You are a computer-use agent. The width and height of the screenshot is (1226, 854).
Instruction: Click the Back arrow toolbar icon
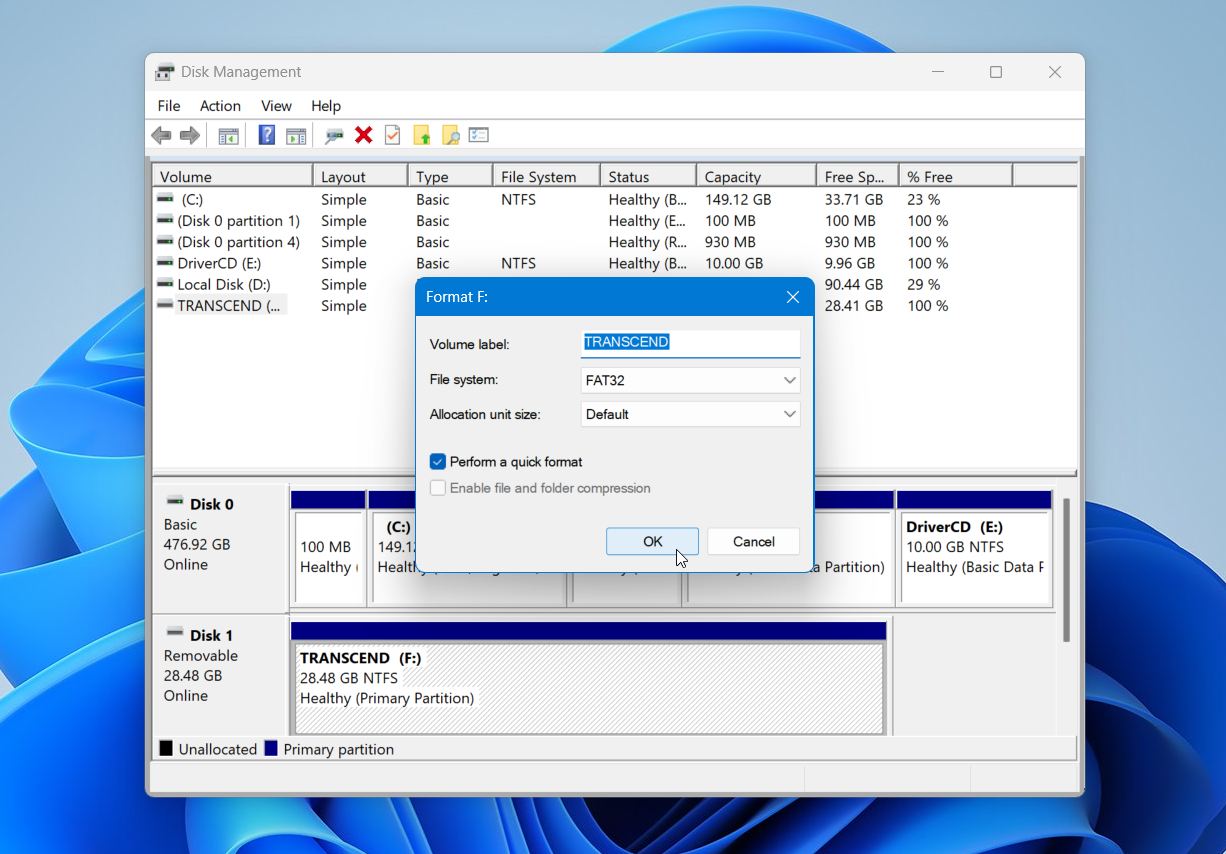coord(161,135)
